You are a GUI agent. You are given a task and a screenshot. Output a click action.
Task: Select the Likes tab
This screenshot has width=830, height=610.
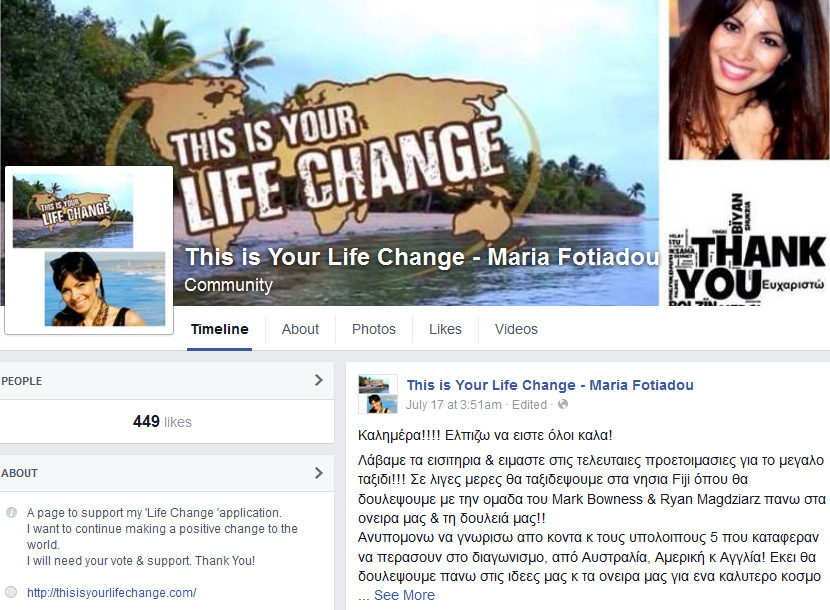pos(445,329)
